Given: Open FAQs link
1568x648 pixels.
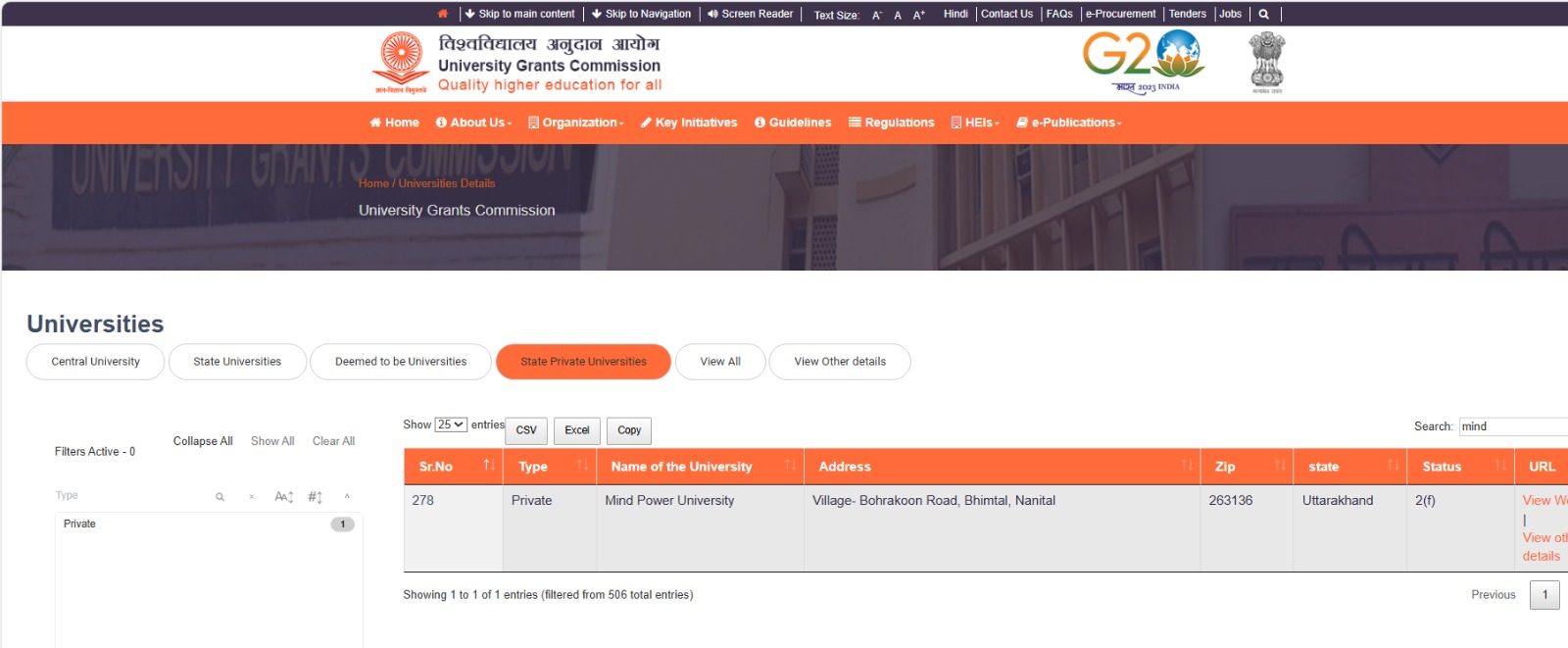Looking at the screenshot, I should coord(1059,14).
